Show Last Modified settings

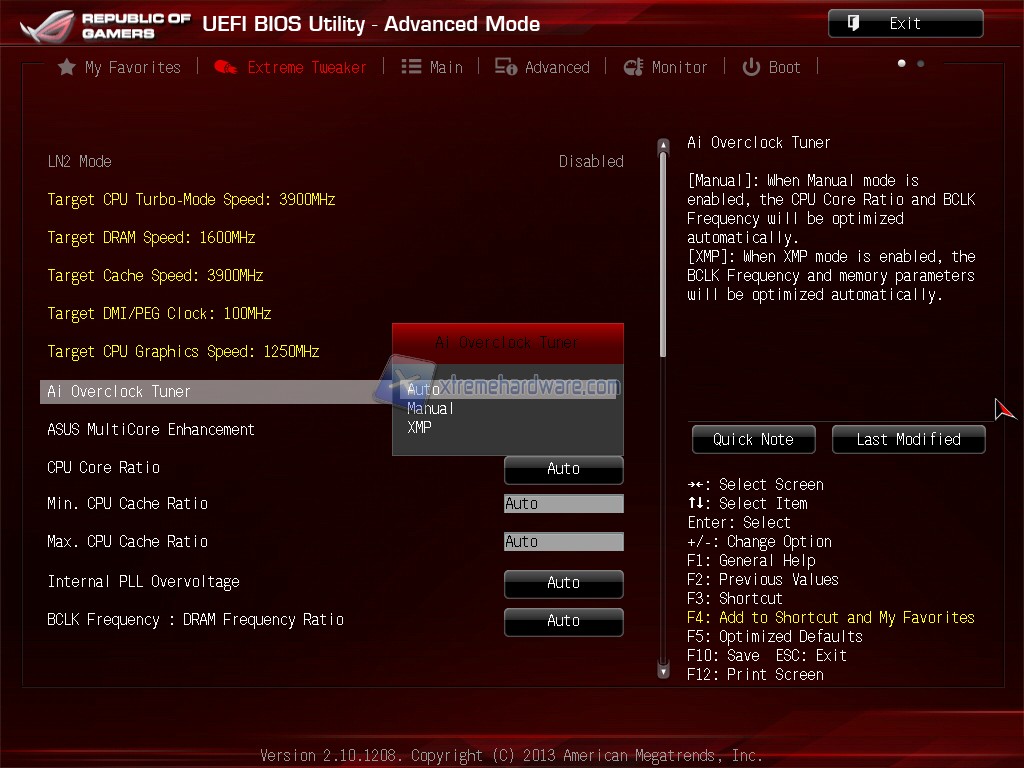click(908, 439)
